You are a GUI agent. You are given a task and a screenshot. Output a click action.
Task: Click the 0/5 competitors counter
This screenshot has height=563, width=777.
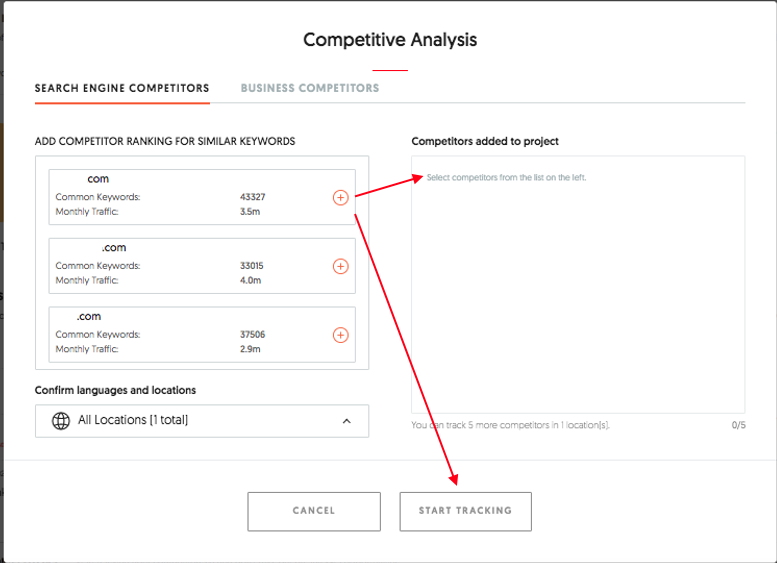coord(738,425)
